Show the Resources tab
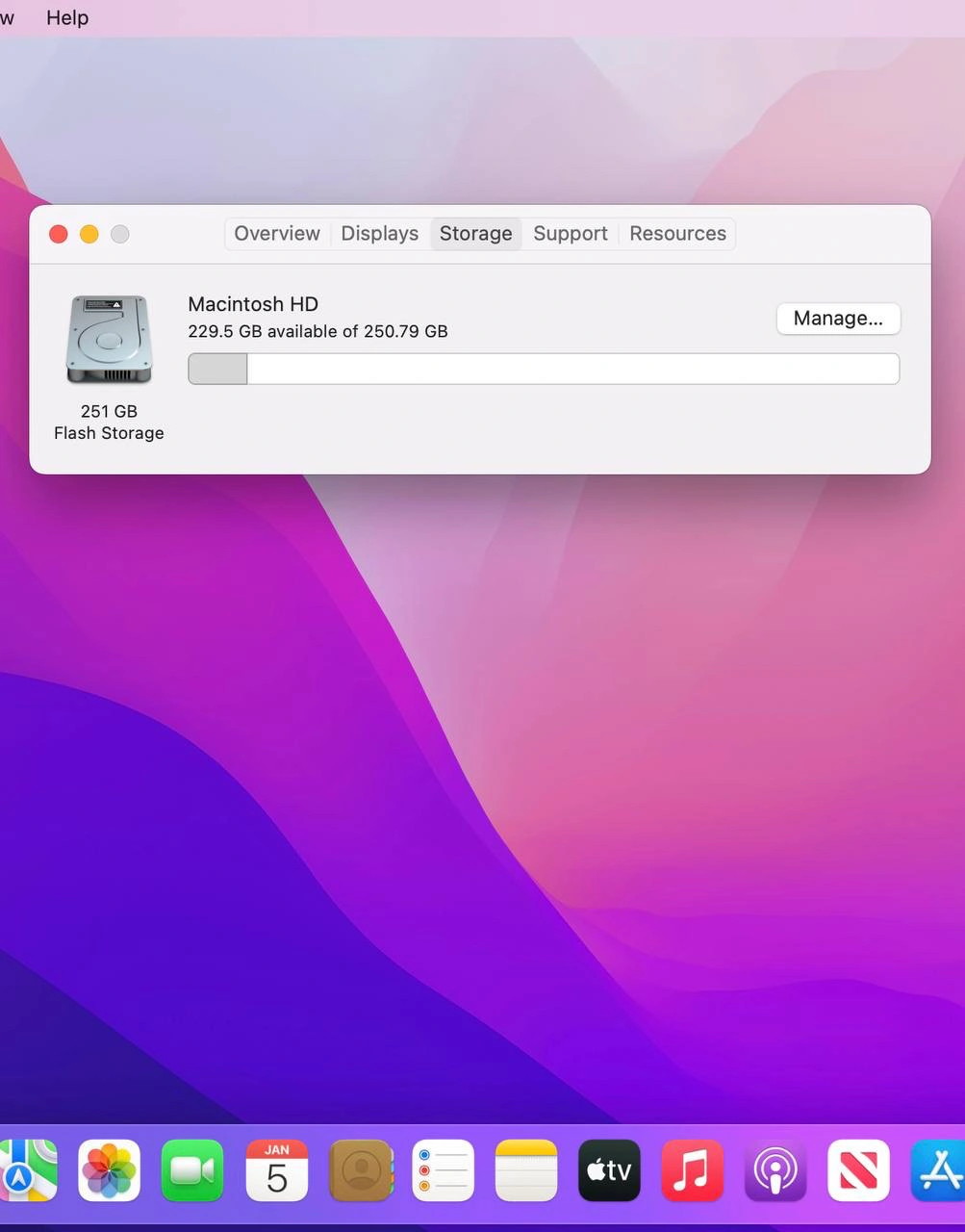Viewport: 965px width, 1232px height. (x=677, y=234)
